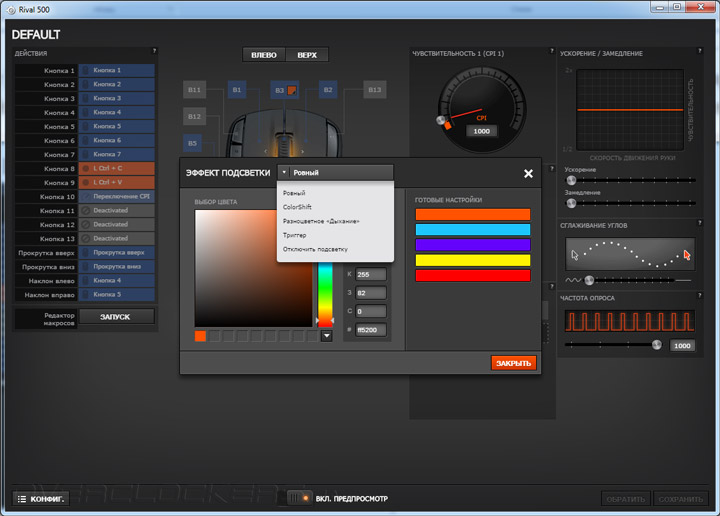Click the B3 button marker with orange icon
Image resolution: width=720 pixels, height=516 pixels.
tap(285, 90)
